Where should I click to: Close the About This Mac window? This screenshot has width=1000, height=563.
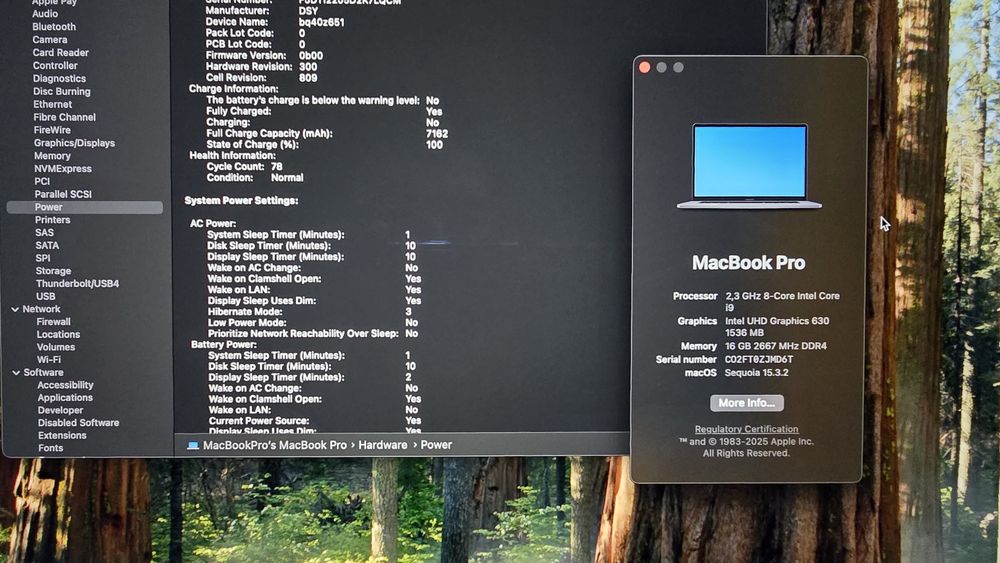(645, 68)
